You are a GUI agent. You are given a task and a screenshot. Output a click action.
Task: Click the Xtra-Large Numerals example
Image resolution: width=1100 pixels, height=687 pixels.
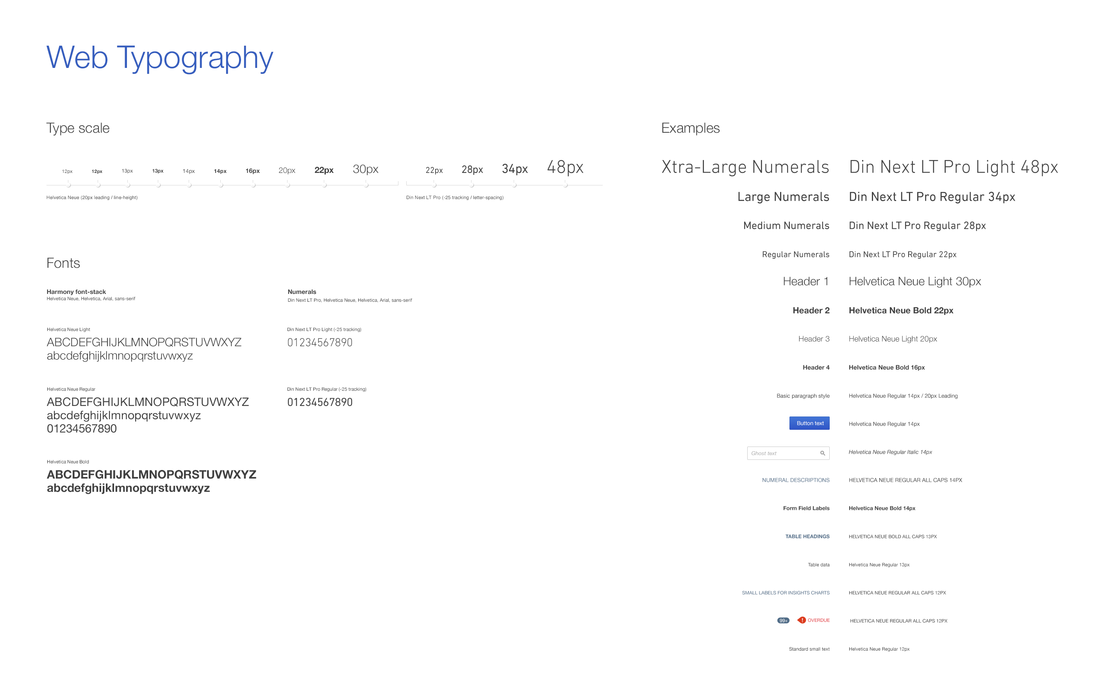[x=745, y=167]
